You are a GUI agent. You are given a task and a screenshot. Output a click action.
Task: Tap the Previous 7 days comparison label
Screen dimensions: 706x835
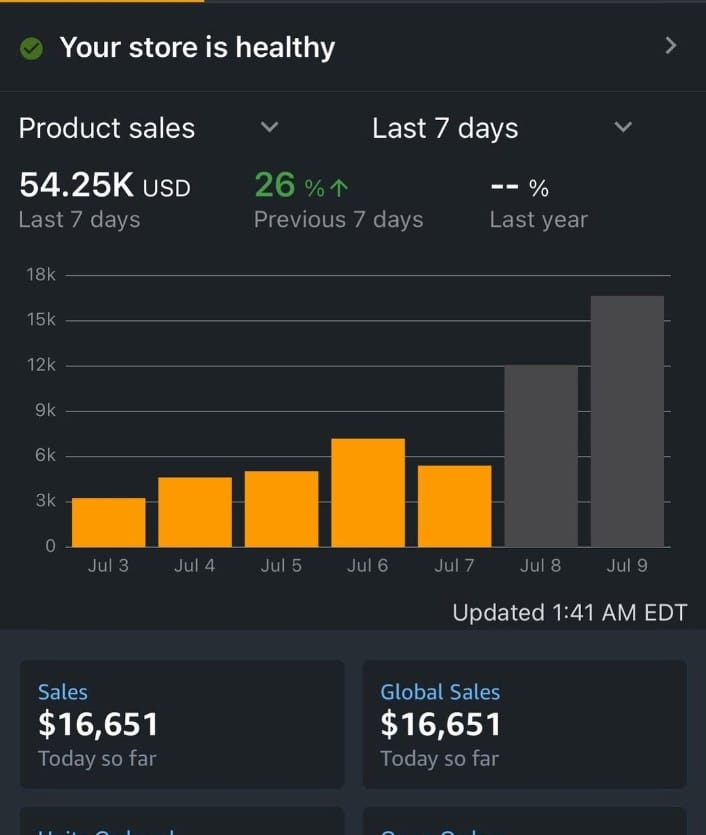point(338,220)
